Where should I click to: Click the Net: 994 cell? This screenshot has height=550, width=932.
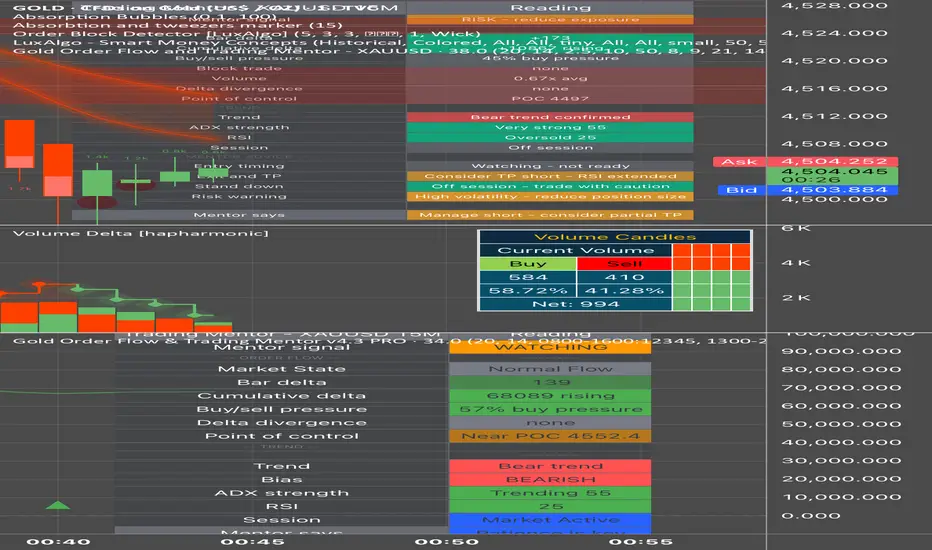575,304
